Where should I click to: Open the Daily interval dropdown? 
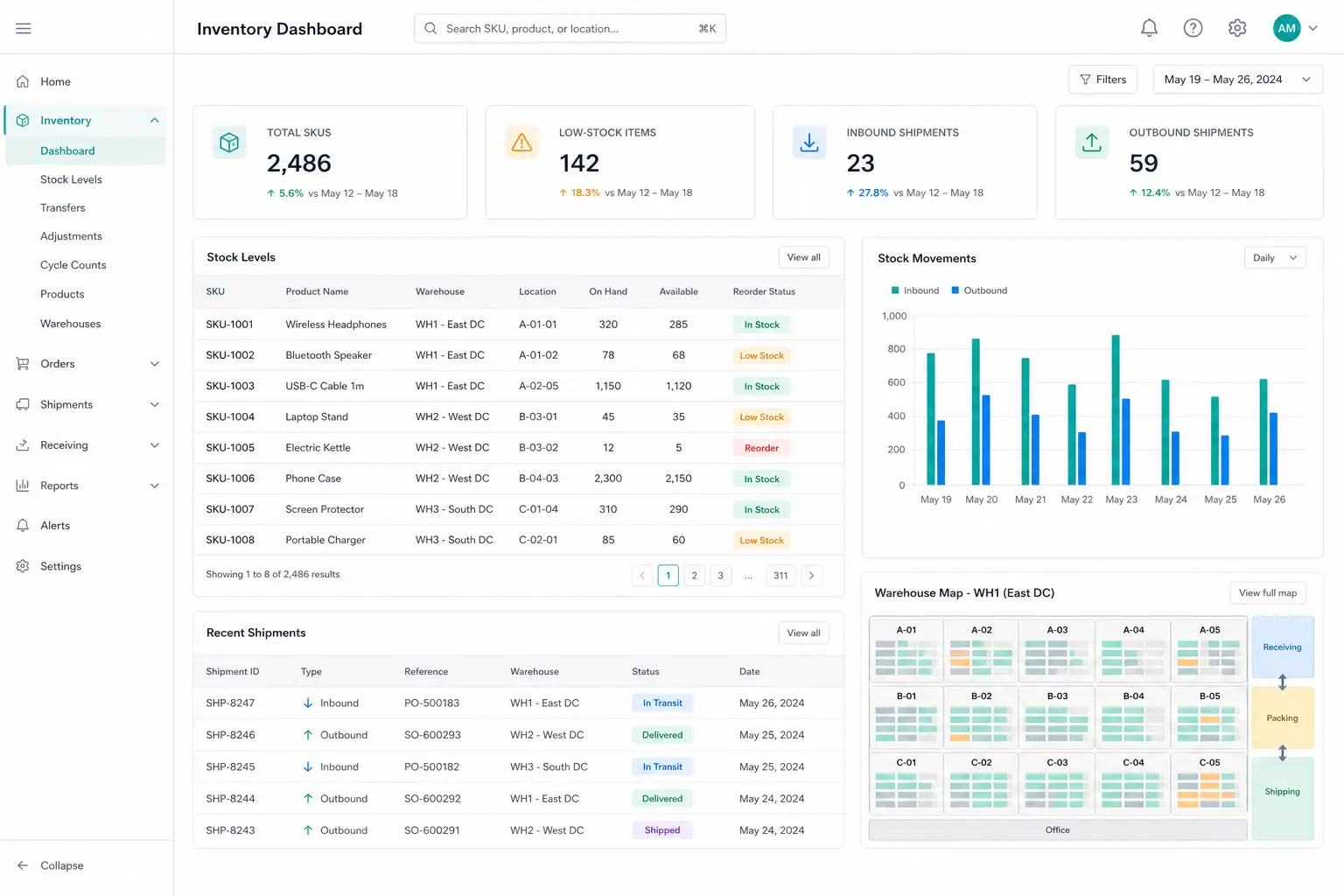(x=1275, y=258)
